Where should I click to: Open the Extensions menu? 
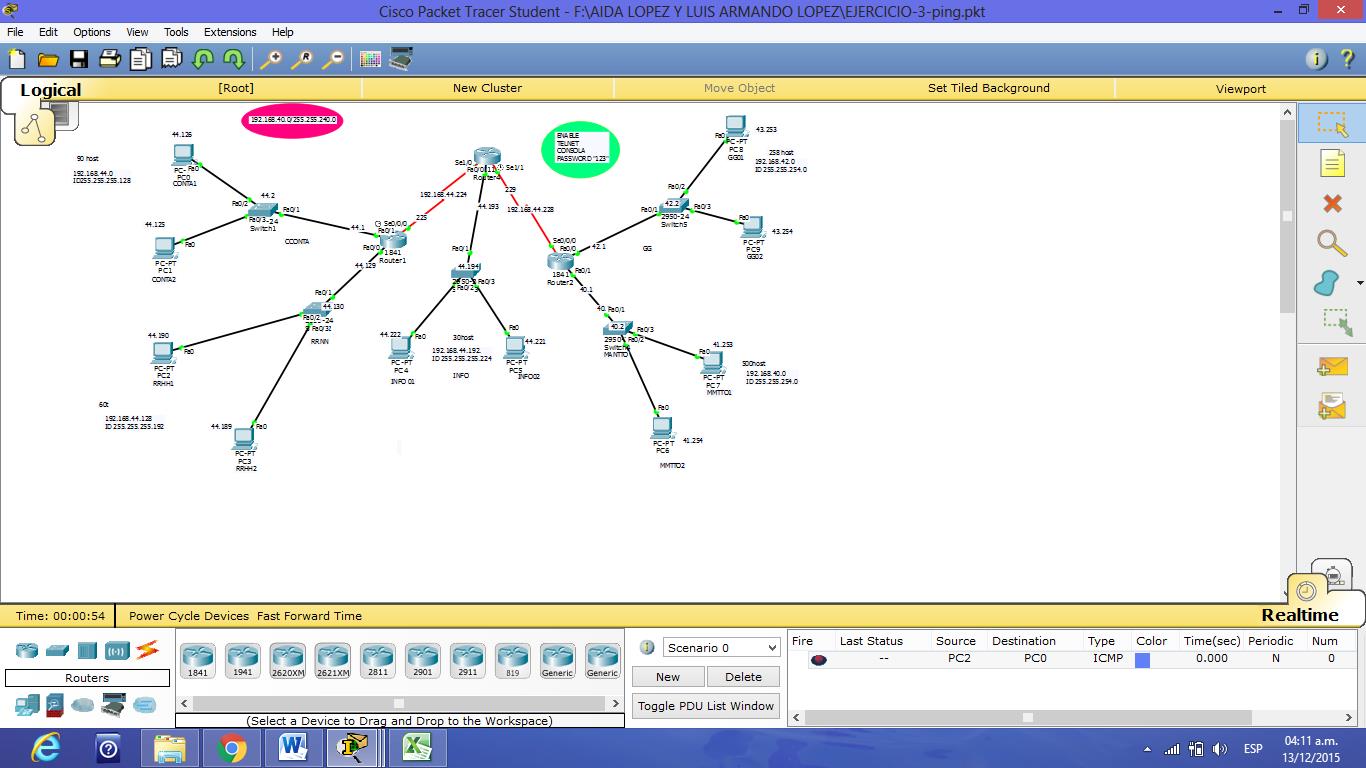click(230, 31)
